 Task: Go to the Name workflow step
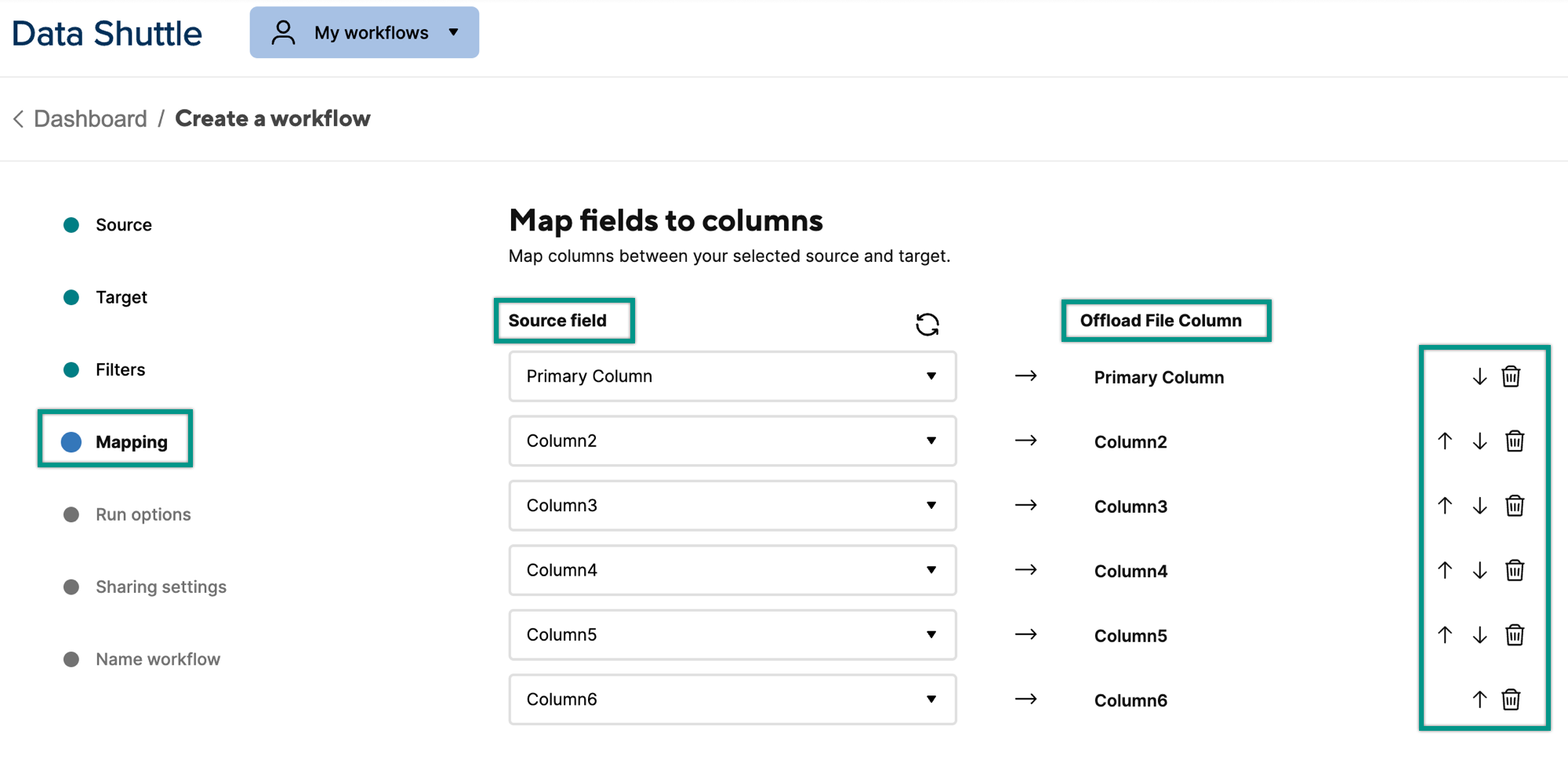coord(142,659)
